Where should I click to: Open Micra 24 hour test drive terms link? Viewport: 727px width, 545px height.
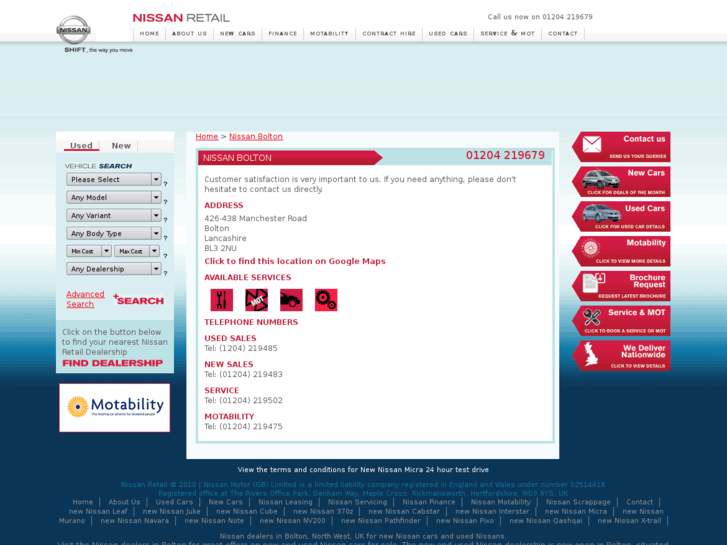[x=363, y=469]
